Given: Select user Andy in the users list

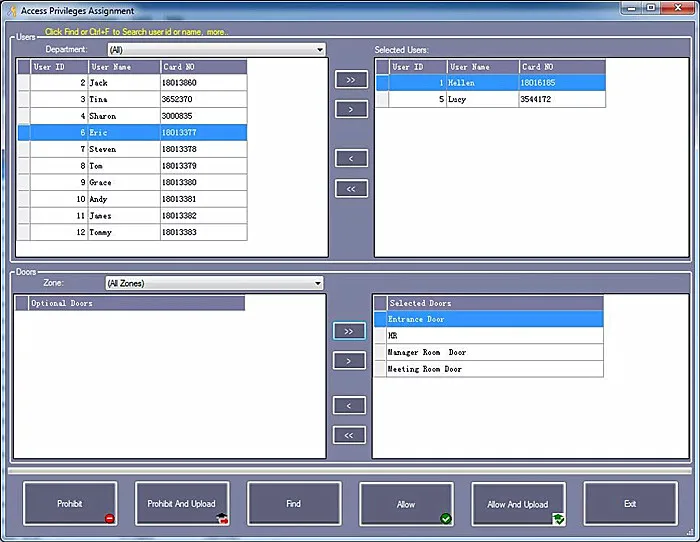Looking at the screenshot, I should tap(133, 199).
